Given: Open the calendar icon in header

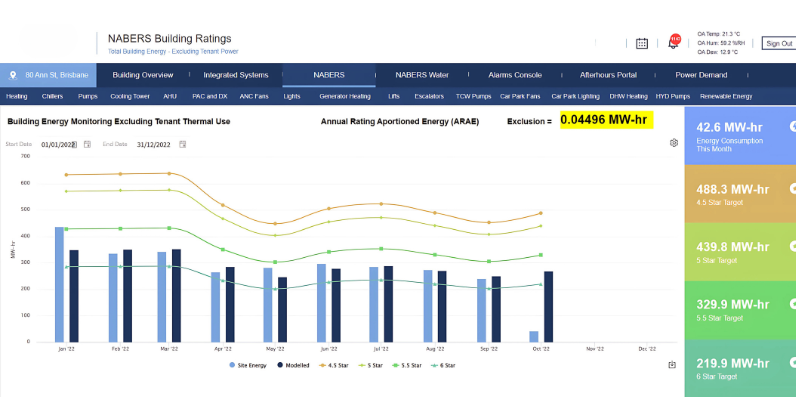Looking at the screenshot, I should [642, 43].
